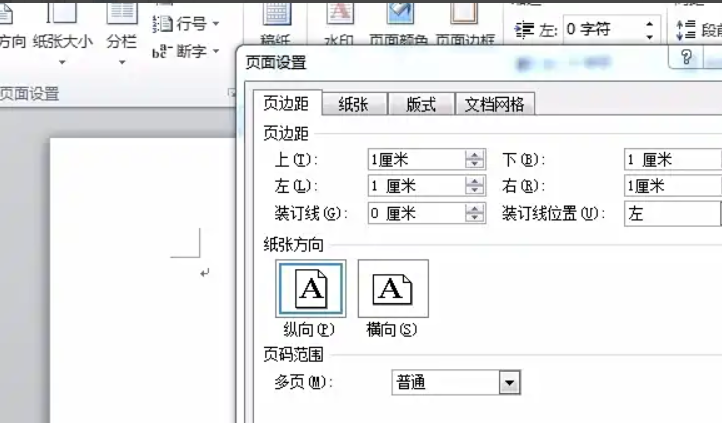Open the 断字 hyphenation dropdown
The height and width of the screenshot is (423, 722).
coord(186,51)
